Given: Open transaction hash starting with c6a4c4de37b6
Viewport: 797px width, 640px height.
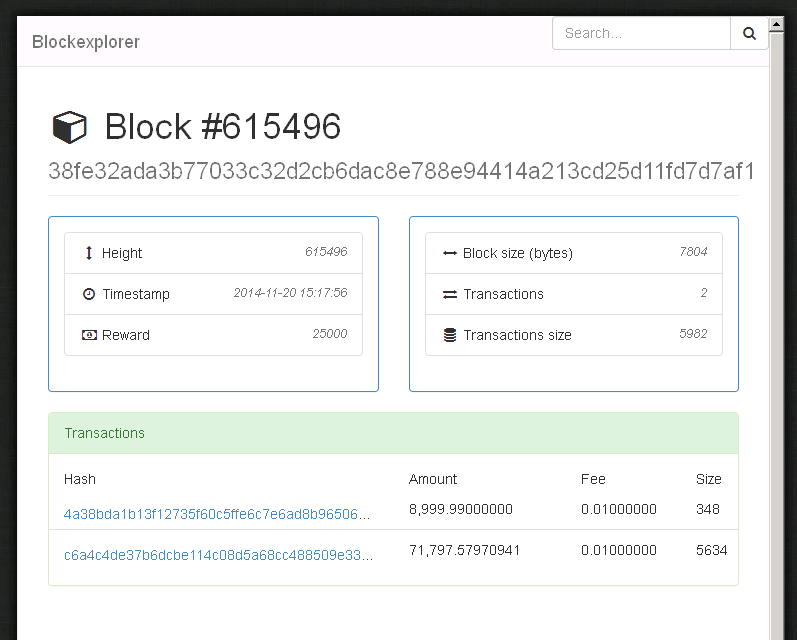Looking at the screenshot, I should click(219, 555).
